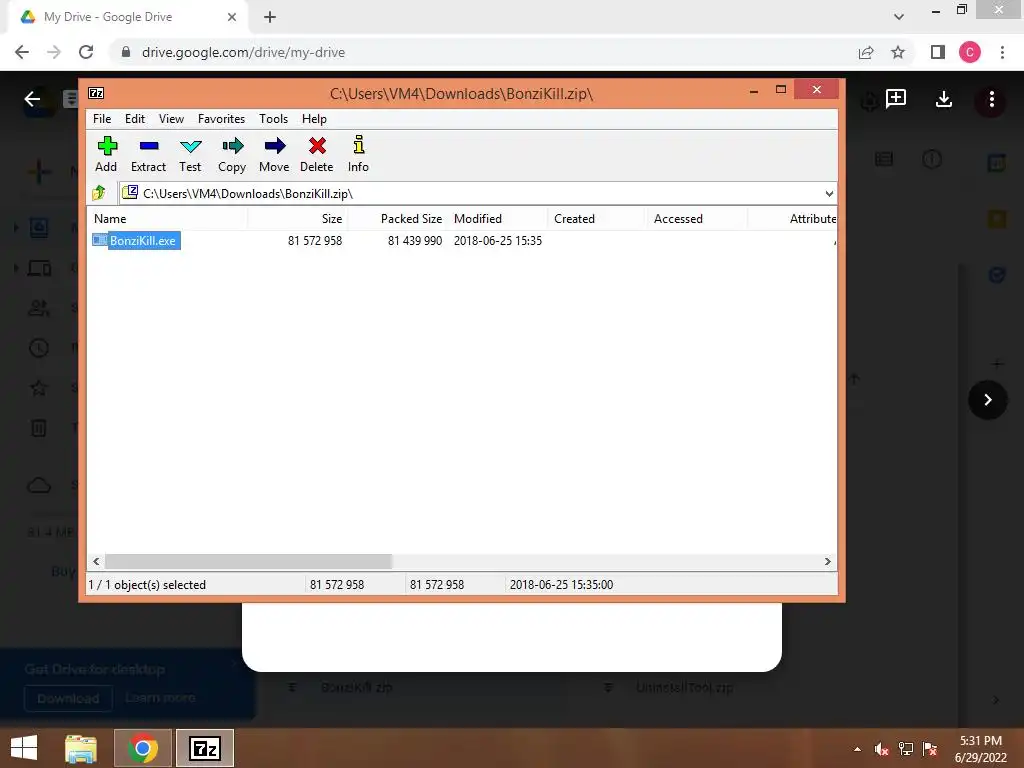Viewport: 1024px width, 768px height.
Task: Open the Favorites menu
Action: [221, 119]
